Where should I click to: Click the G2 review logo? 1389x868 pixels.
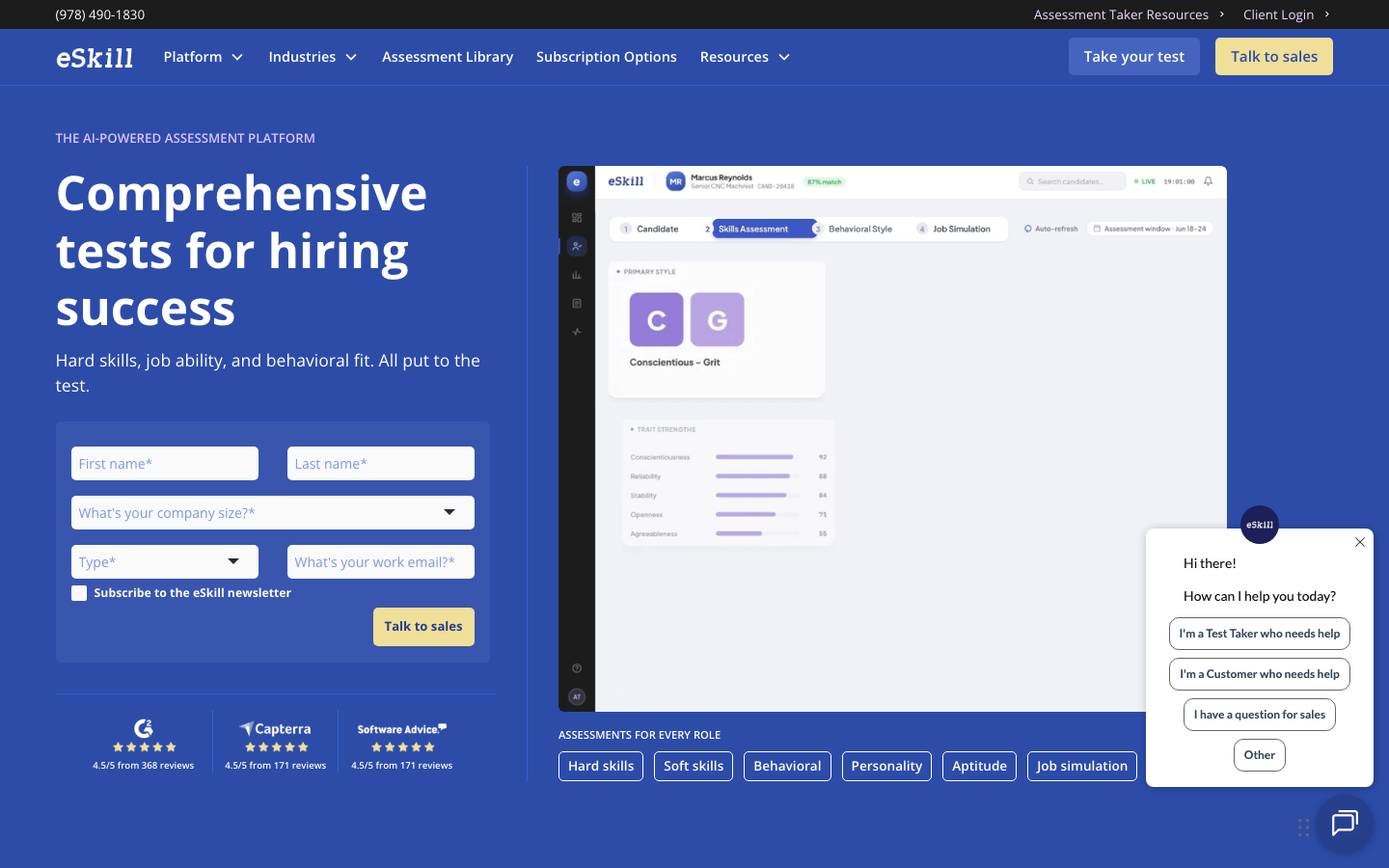point(144,728)
